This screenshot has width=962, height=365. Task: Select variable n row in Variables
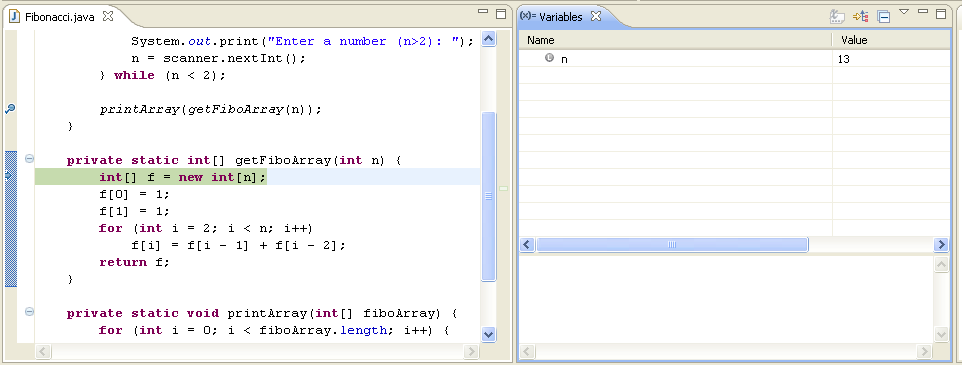(734, 59)
